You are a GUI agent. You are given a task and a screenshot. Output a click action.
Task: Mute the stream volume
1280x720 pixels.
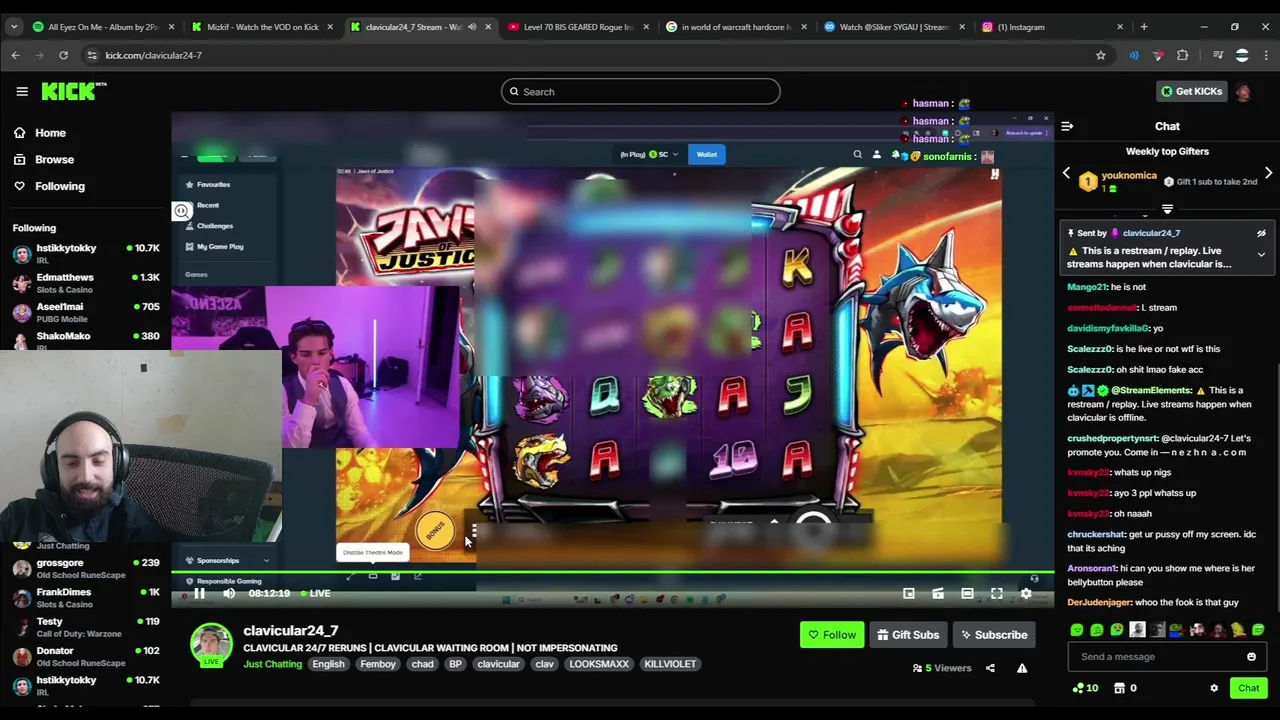coord(229,594)
